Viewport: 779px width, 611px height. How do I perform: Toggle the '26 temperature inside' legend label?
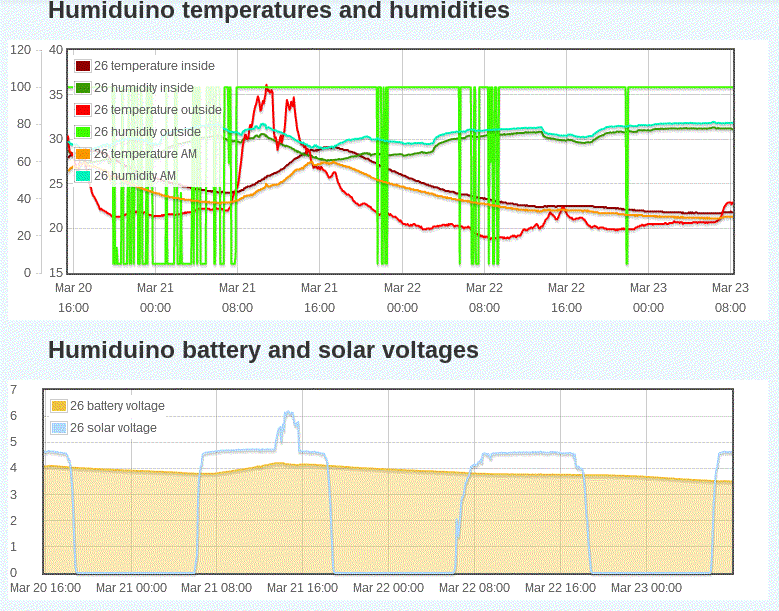154,66
